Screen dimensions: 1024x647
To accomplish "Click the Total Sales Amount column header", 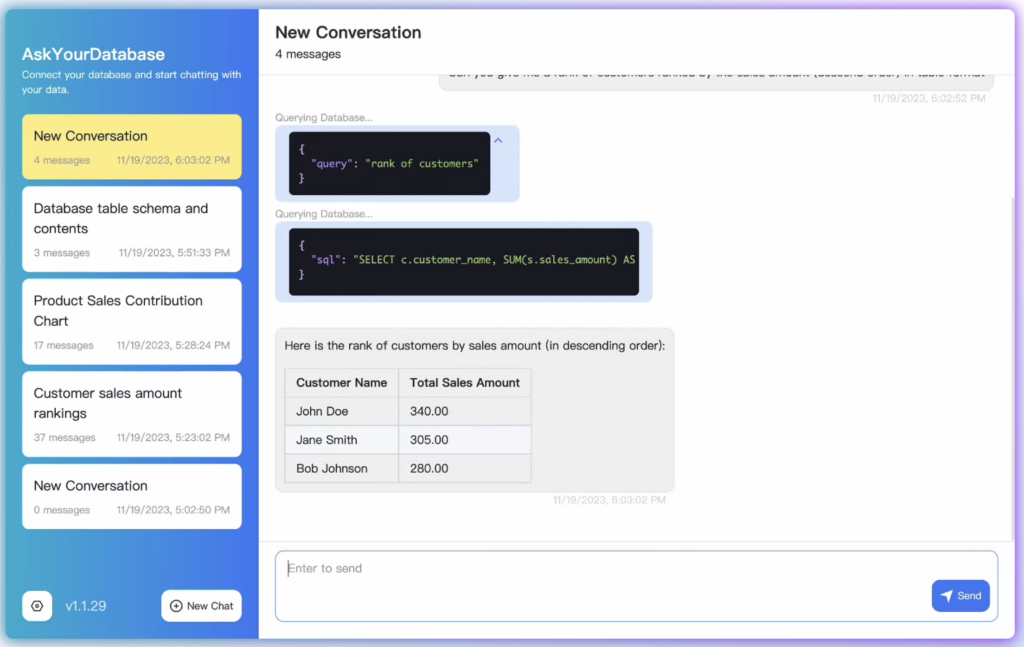I will tap(464, 383).
